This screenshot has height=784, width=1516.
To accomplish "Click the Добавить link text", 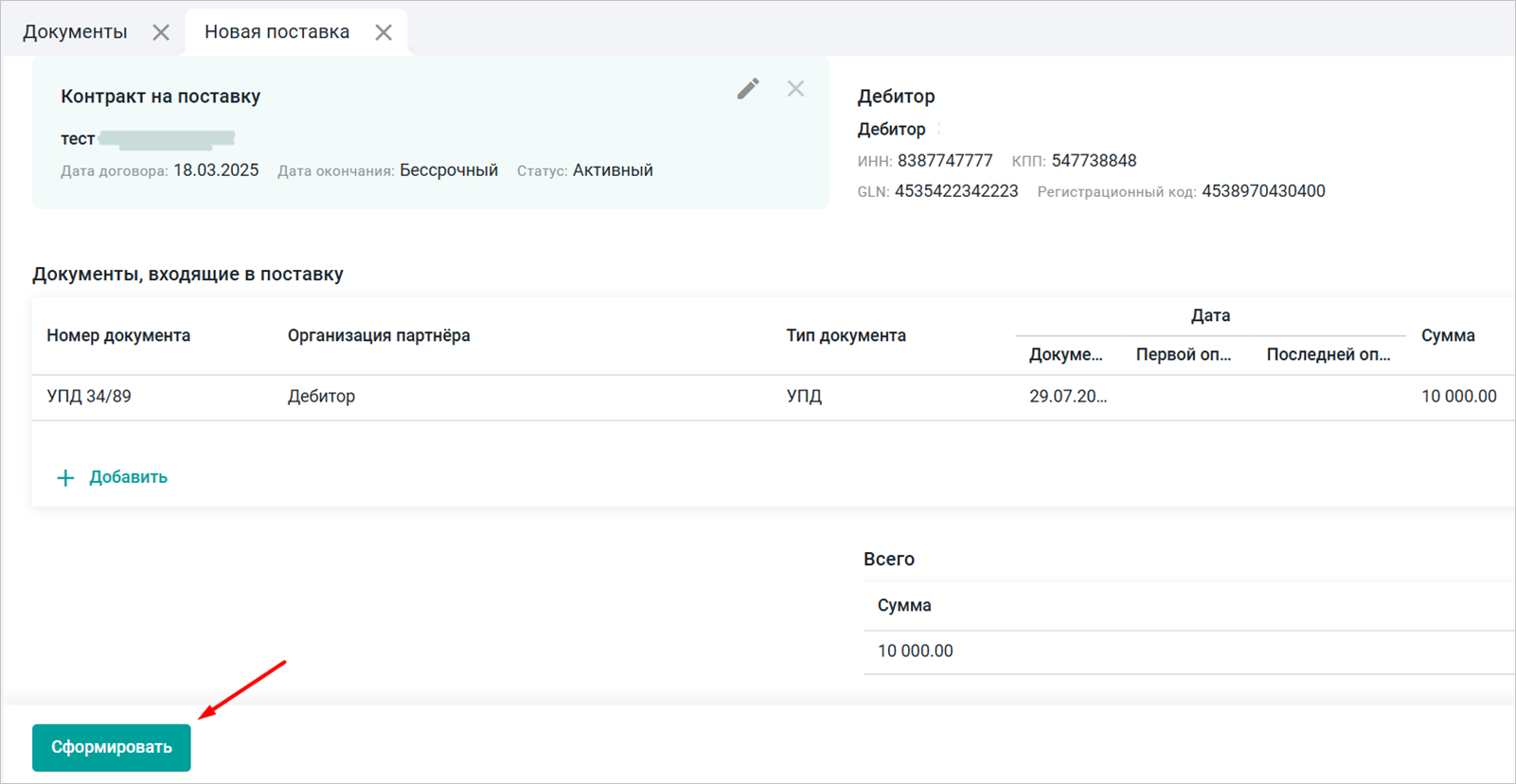I will pyautogui.click(x=128, y=477).
